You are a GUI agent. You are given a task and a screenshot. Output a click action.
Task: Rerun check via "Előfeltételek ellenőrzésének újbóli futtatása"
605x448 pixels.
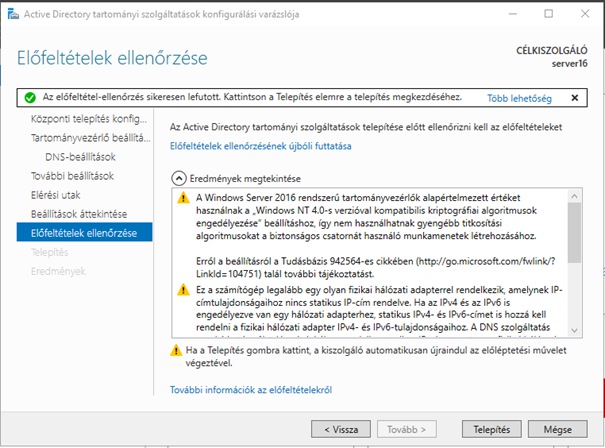tap(261, 146)
